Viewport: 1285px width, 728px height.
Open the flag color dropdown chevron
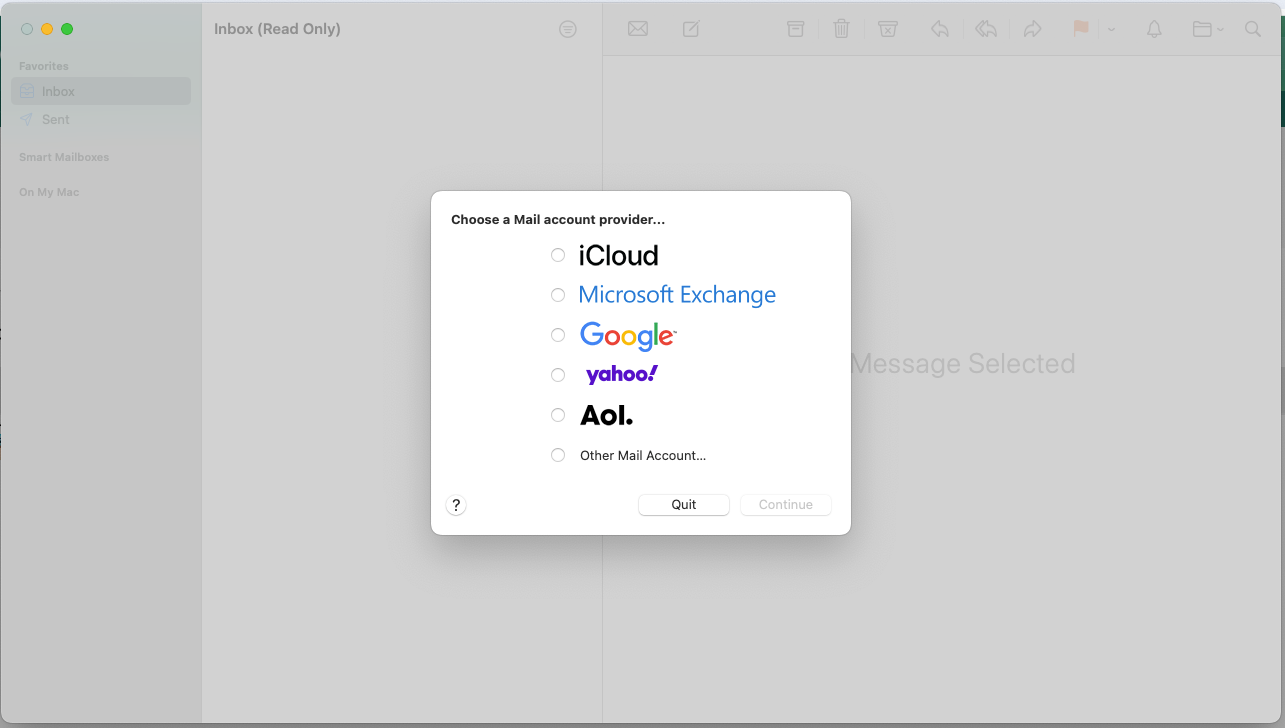coord(1112,30)
